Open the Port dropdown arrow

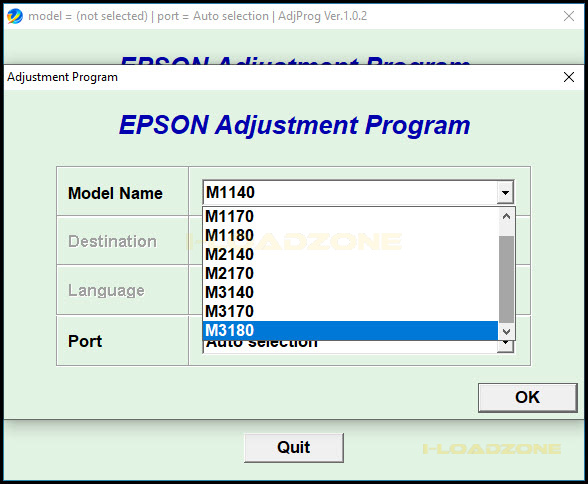click(x=505, y=346)
